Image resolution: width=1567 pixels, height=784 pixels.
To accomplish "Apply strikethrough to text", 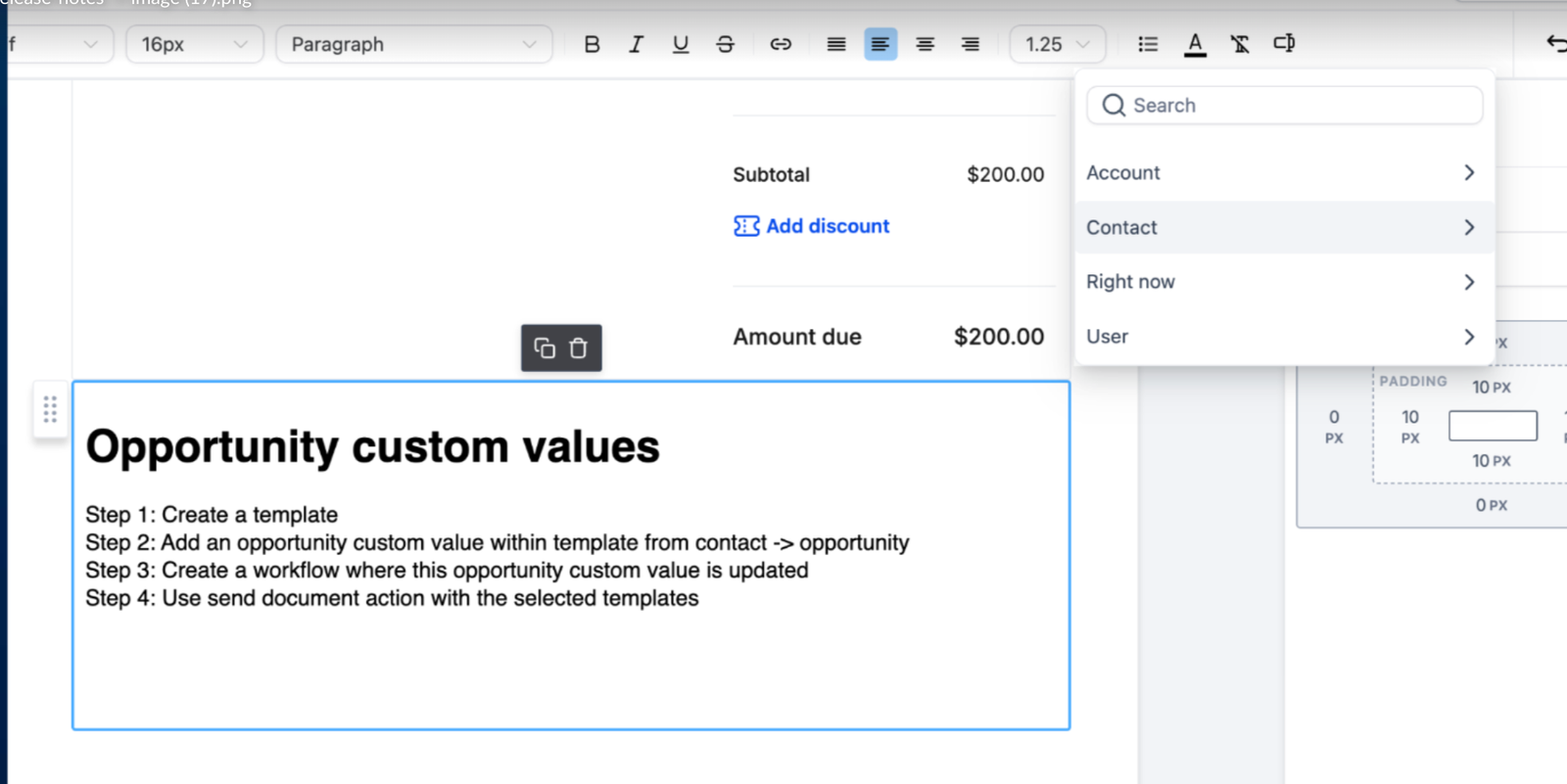I will pyautogui.click(x=725, y=44).
